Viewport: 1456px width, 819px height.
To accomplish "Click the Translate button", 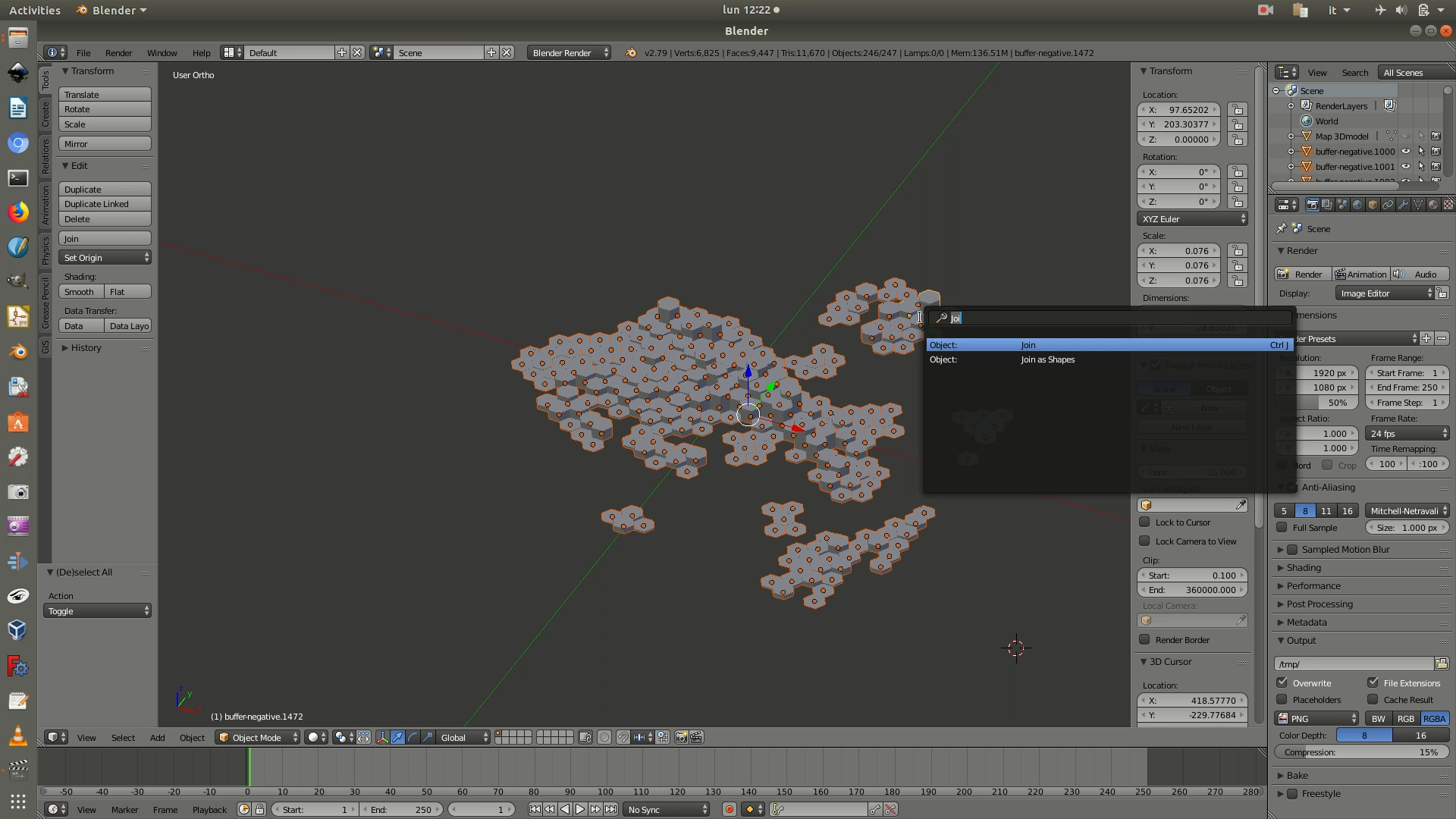I will 105,95.
